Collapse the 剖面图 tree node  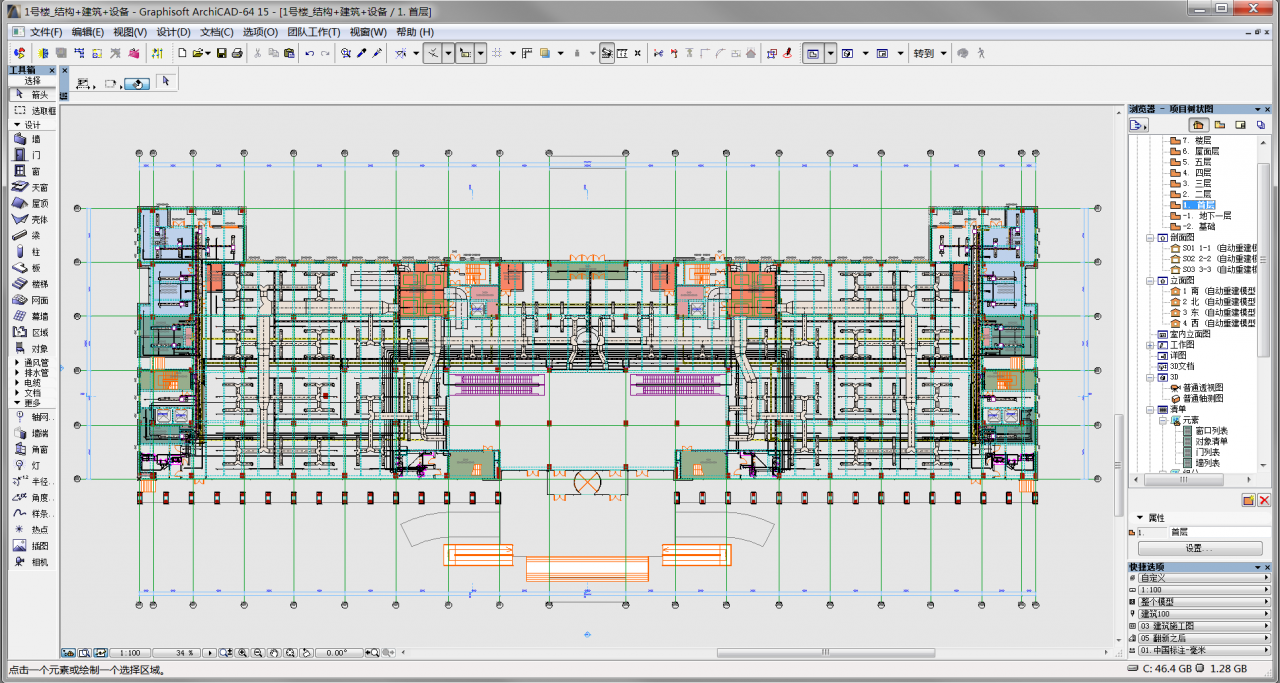coord(1150,238)
